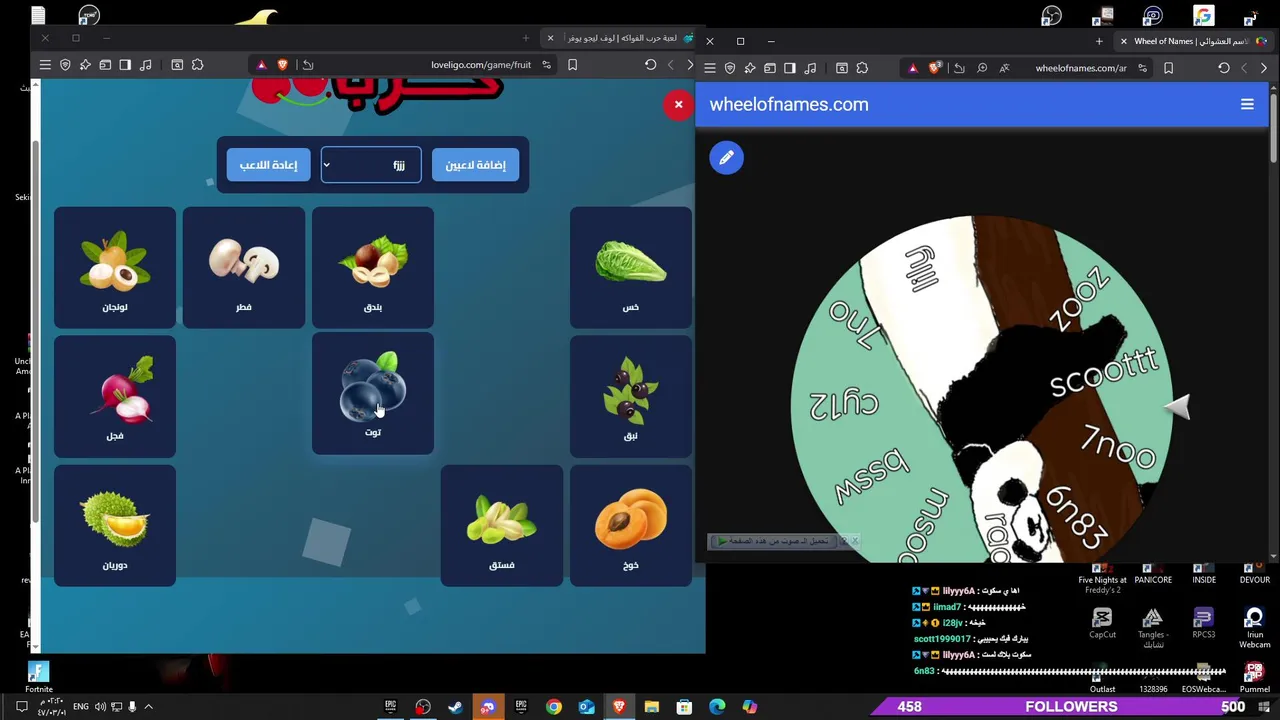Click the wheelofnames.com header title
This screenshot has width=1280, height=720.
click(x=789, y=104)
